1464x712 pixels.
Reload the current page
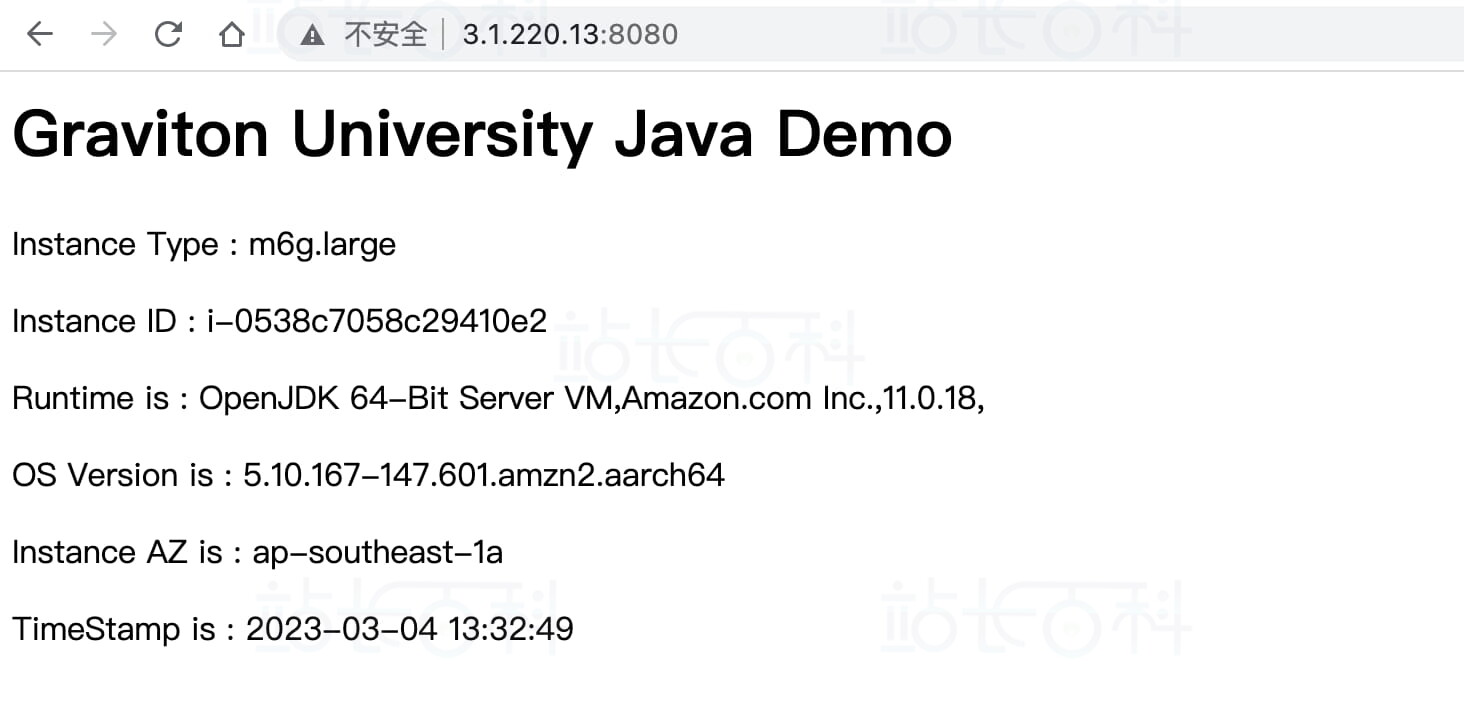pyautogui.click(x=167, y=35)
